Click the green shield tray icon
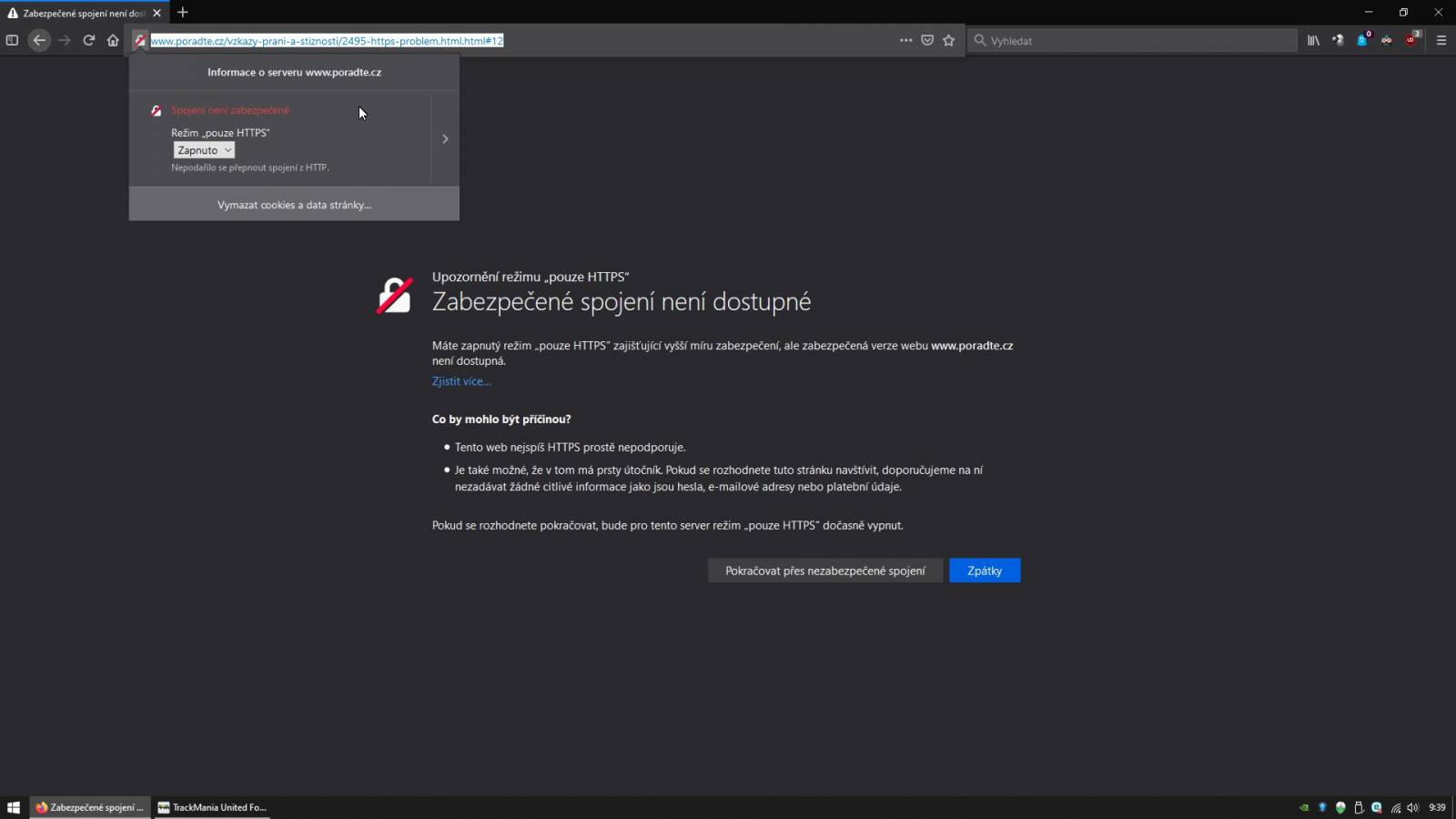 coord(1340,807)
